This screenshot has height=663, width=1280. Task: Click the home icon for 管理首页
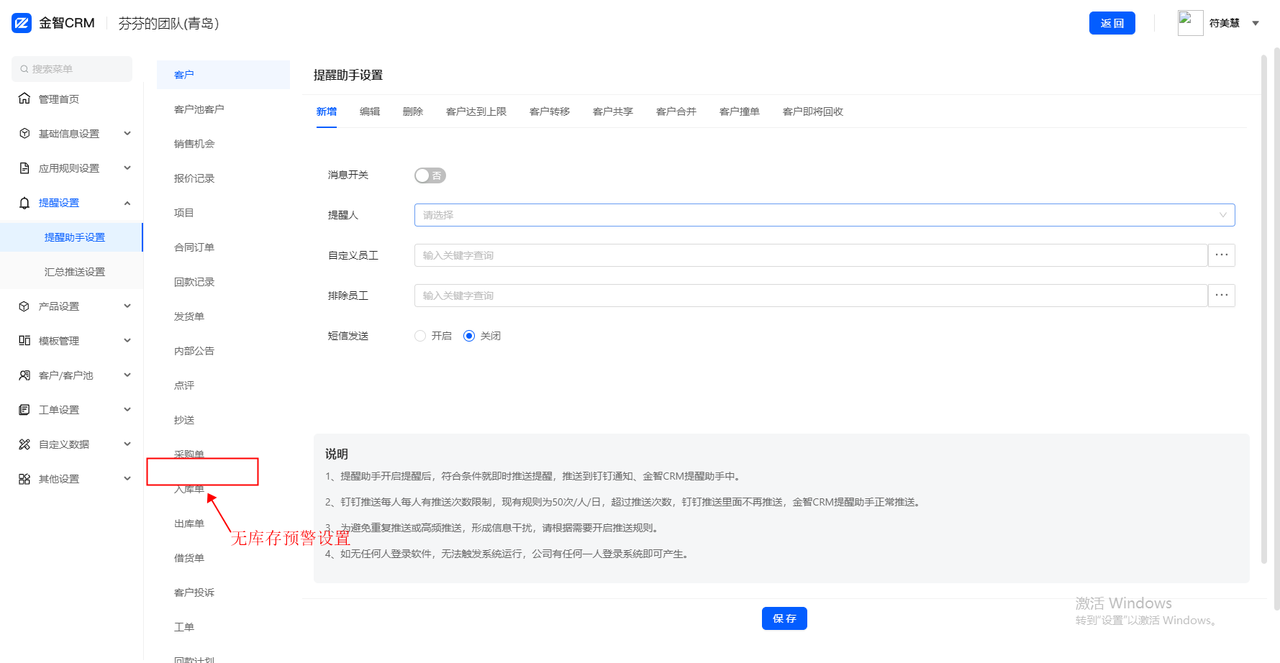25,99
